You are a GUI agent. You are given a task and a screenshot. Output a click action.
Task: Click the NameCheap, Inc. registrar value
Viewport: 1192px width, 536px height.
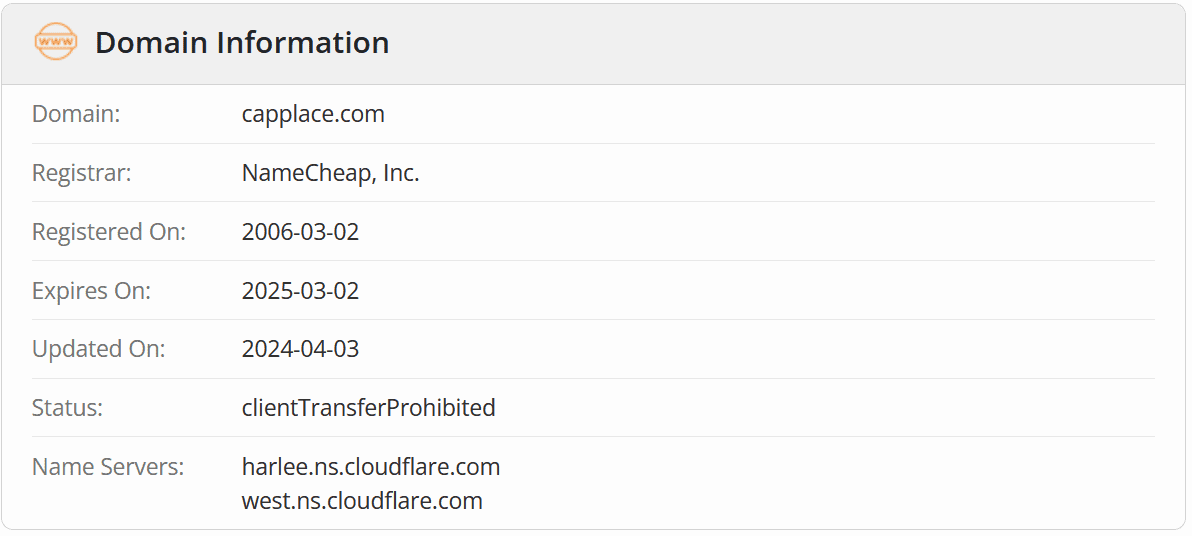click(x=330, y=173)
